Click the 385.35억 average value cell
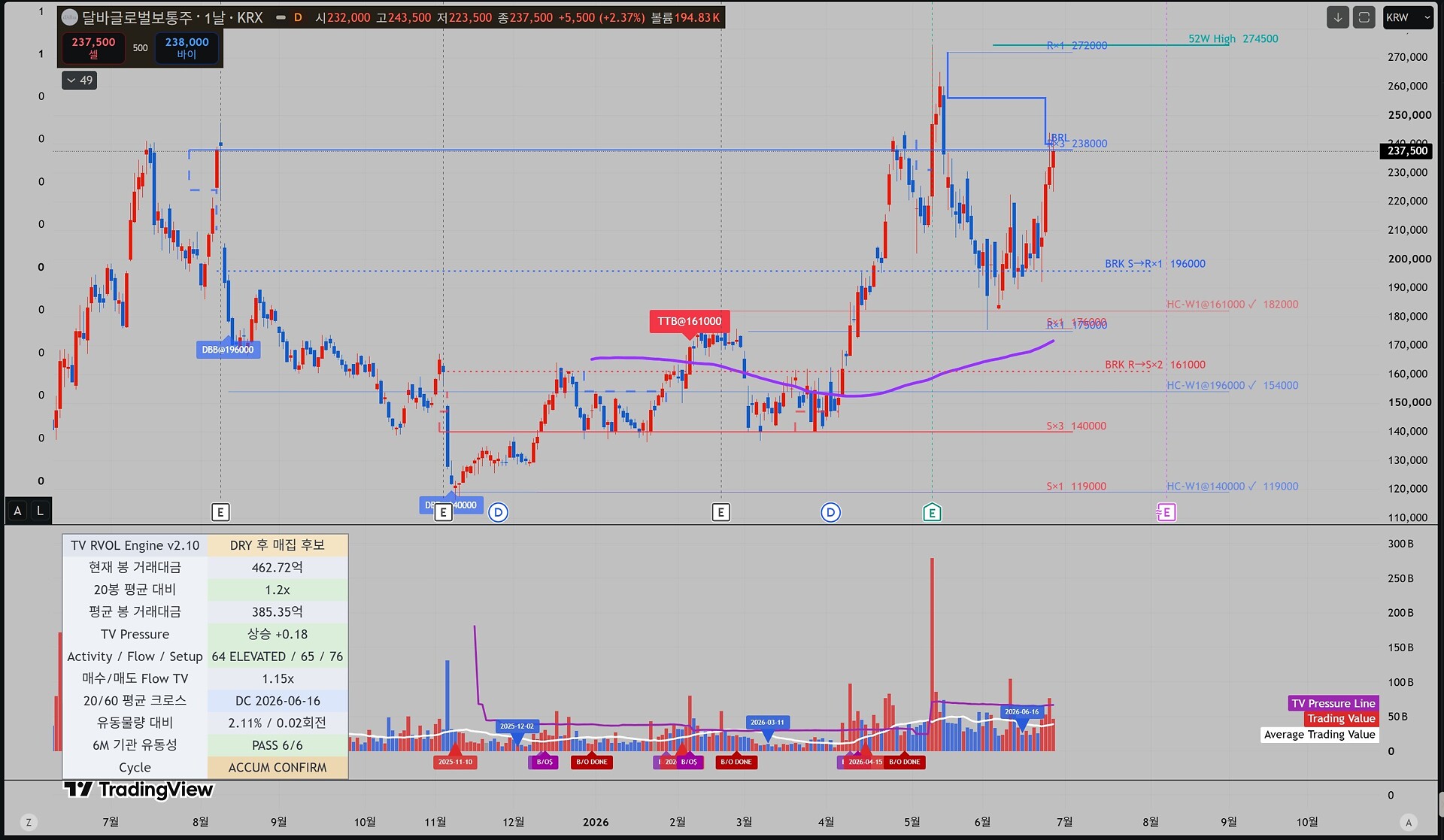Viewport: 1444px width, 840px height. pyautogui.click(x=278, y=612)
